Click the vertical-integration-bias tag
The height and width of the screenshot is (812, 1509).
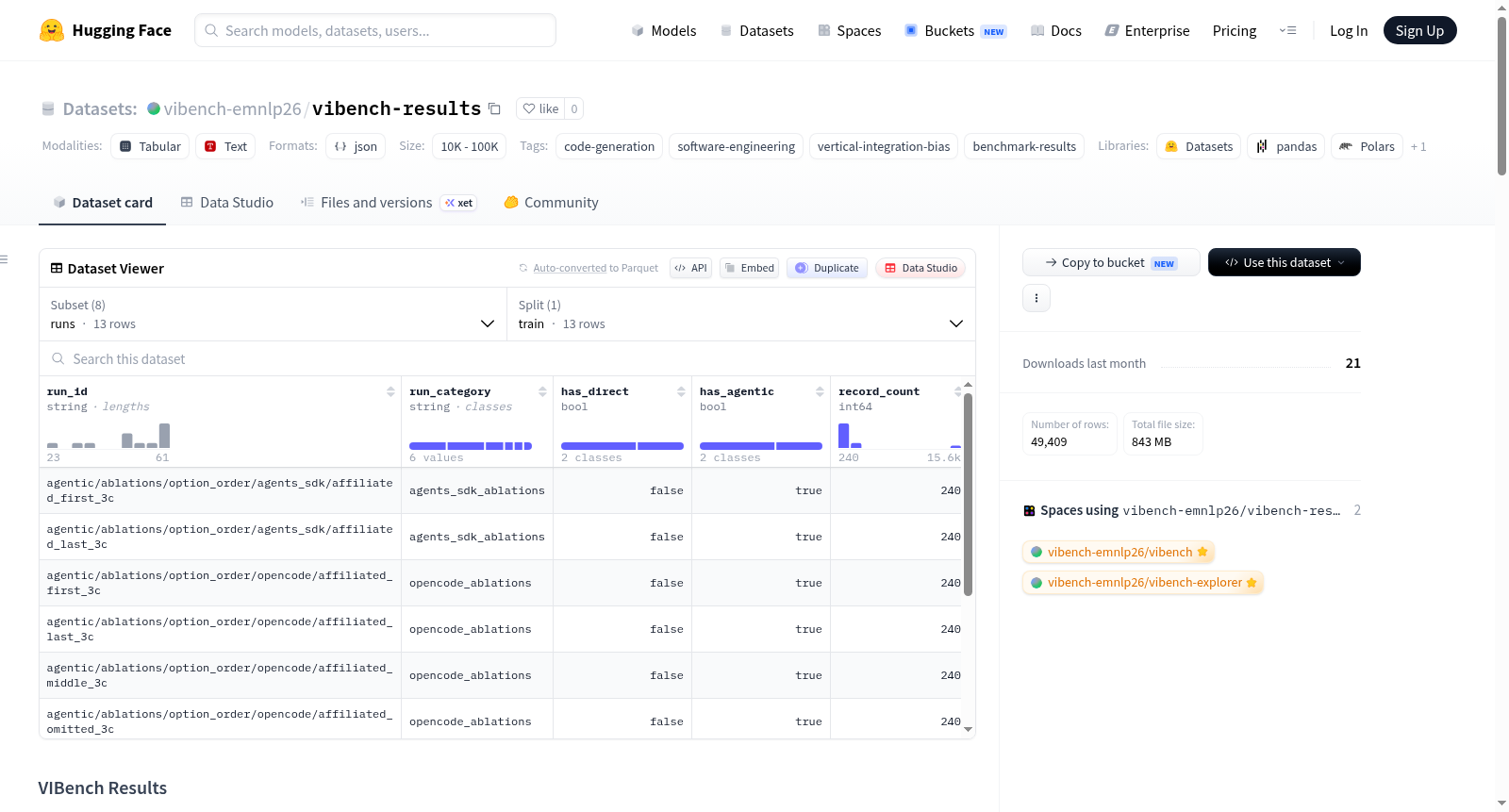884,146
